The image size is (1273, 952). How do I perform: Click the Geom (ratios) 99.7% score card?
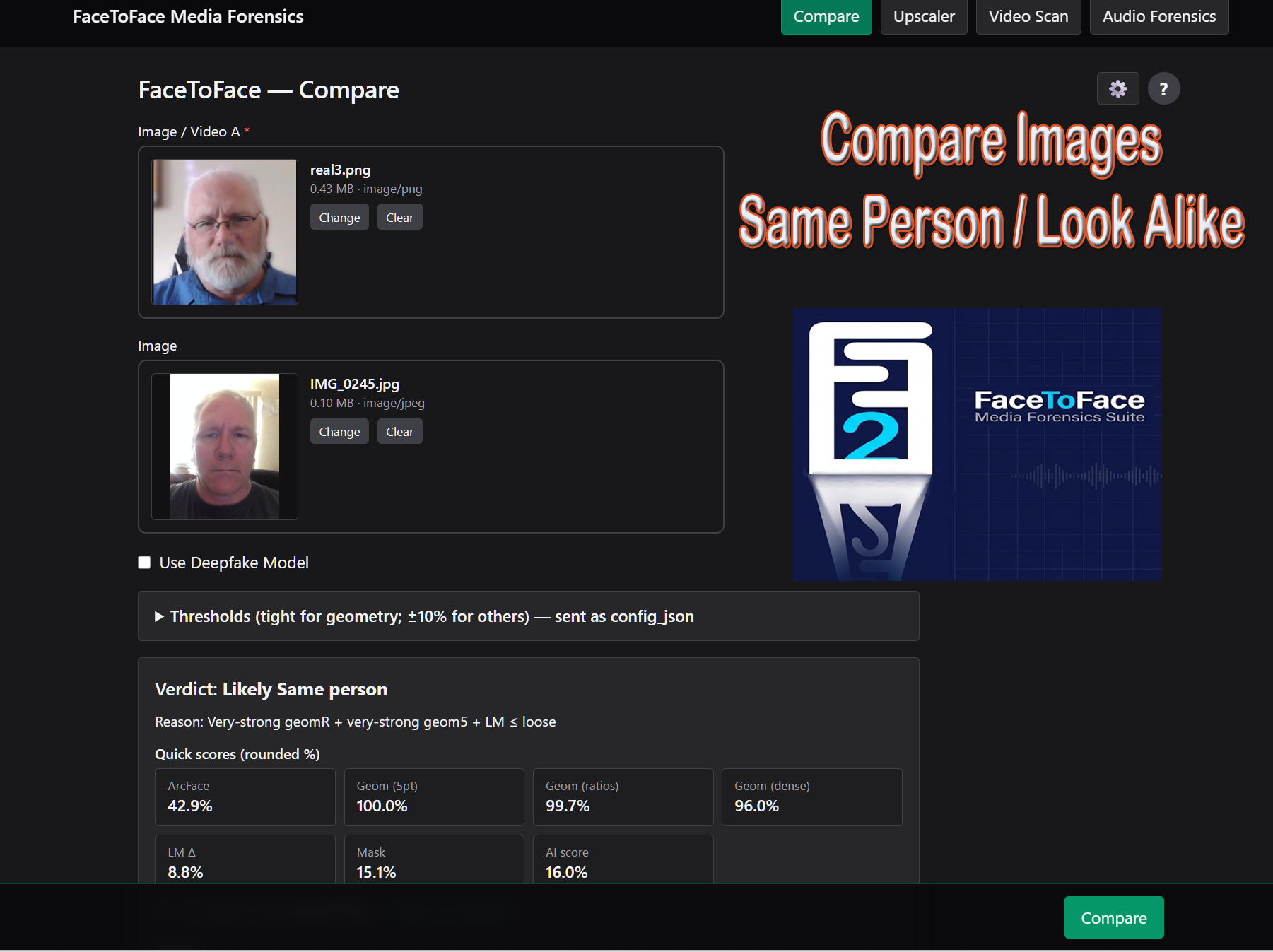click(x=623, y=797)
